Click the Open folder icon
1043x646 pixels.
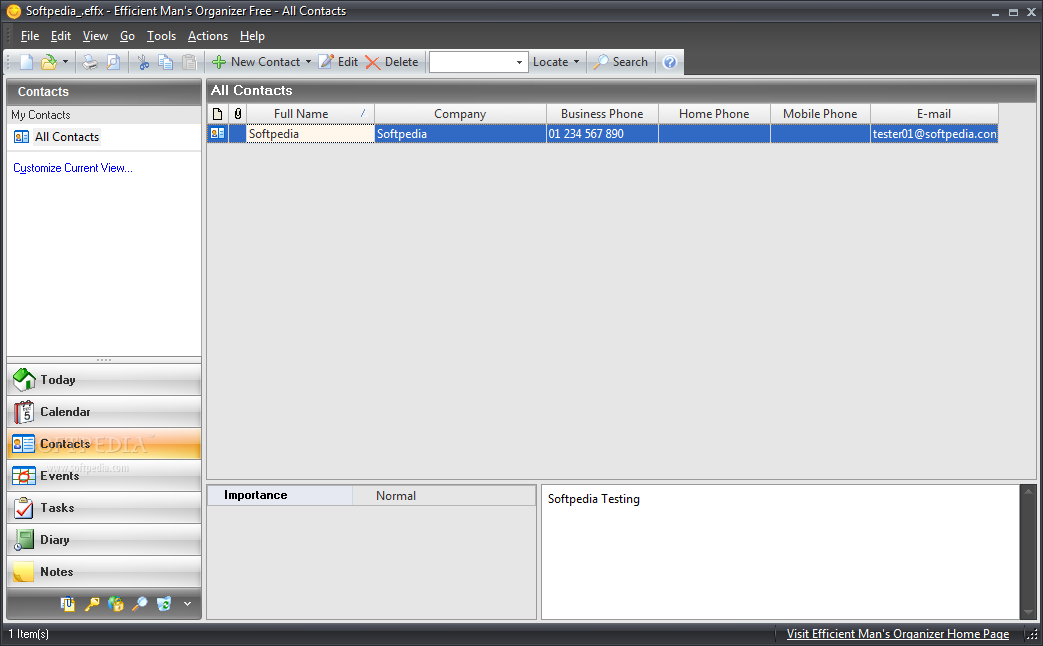[x=49, y=62]
